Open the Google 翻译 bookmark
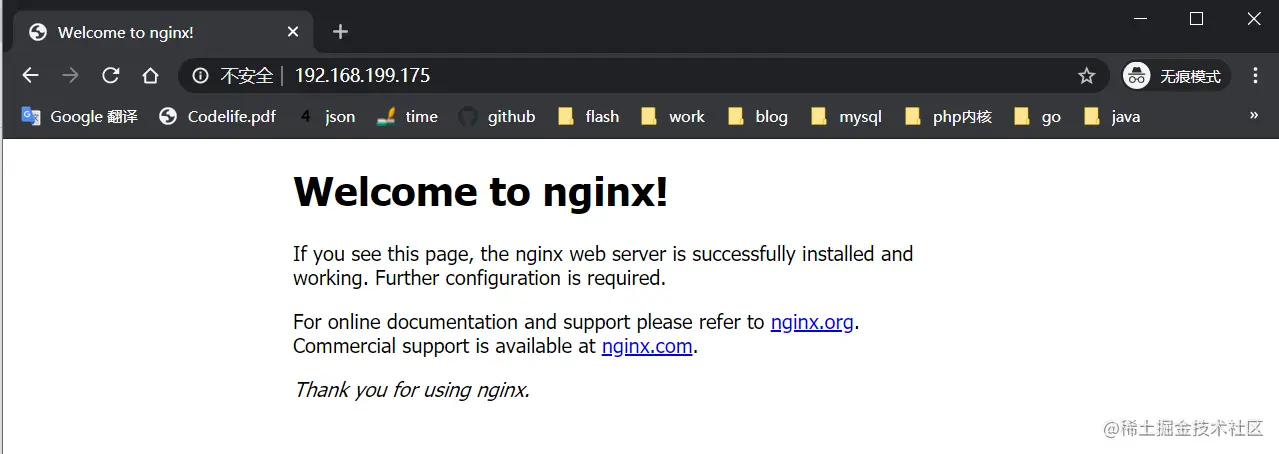Viewport: 1279px width, 454px height. point(80,117)
